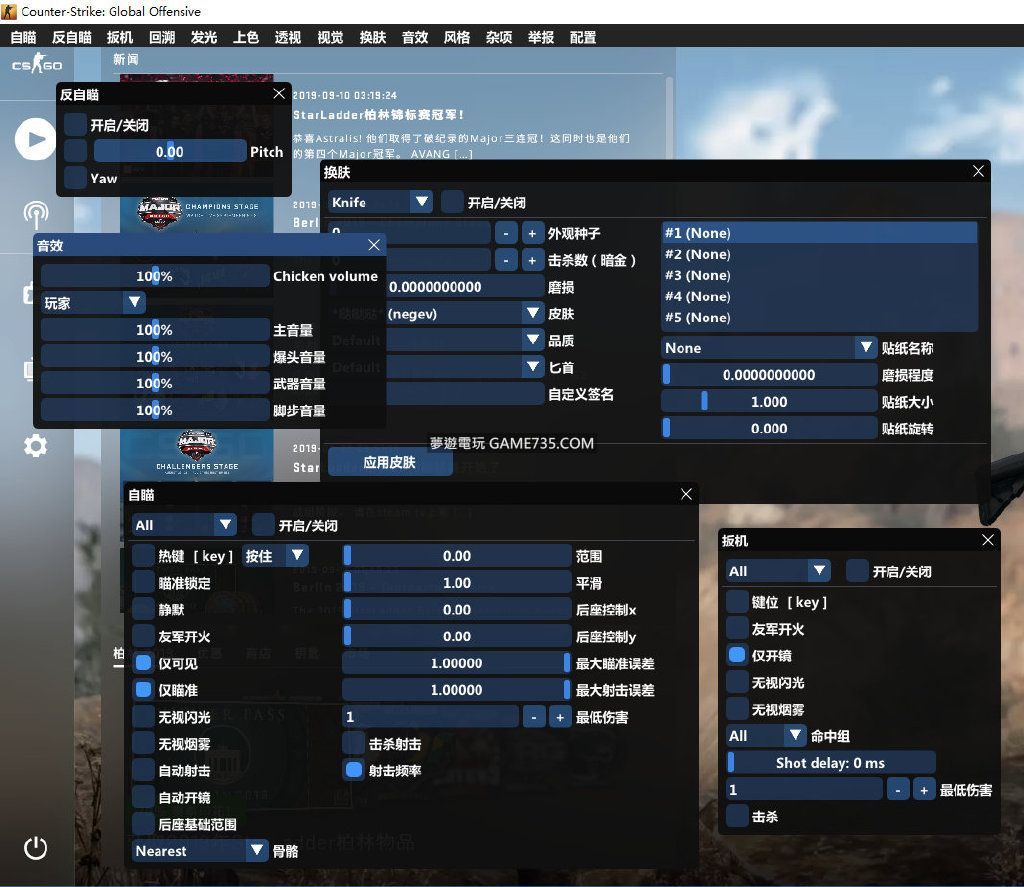This screenshot has height=887, width=1024.
Task: Expand the 玩家 dropdown in 音效 panel
Action: tap(93, 303)
